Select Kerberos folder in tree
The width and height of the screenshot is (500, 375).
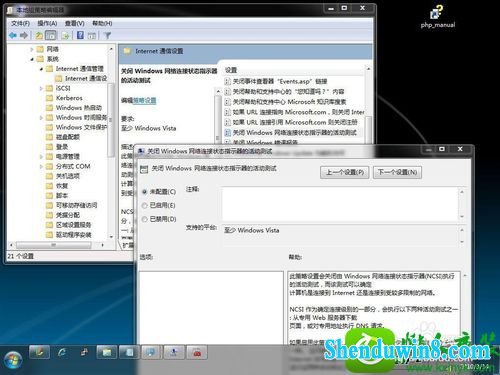tap(64, 98)
